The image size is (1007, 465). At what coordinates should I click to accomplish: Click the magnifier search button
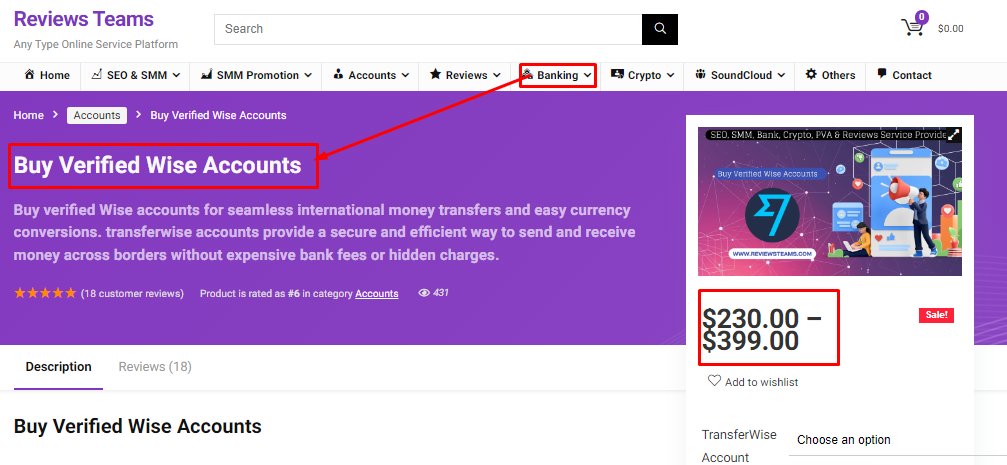coord(660,29)
